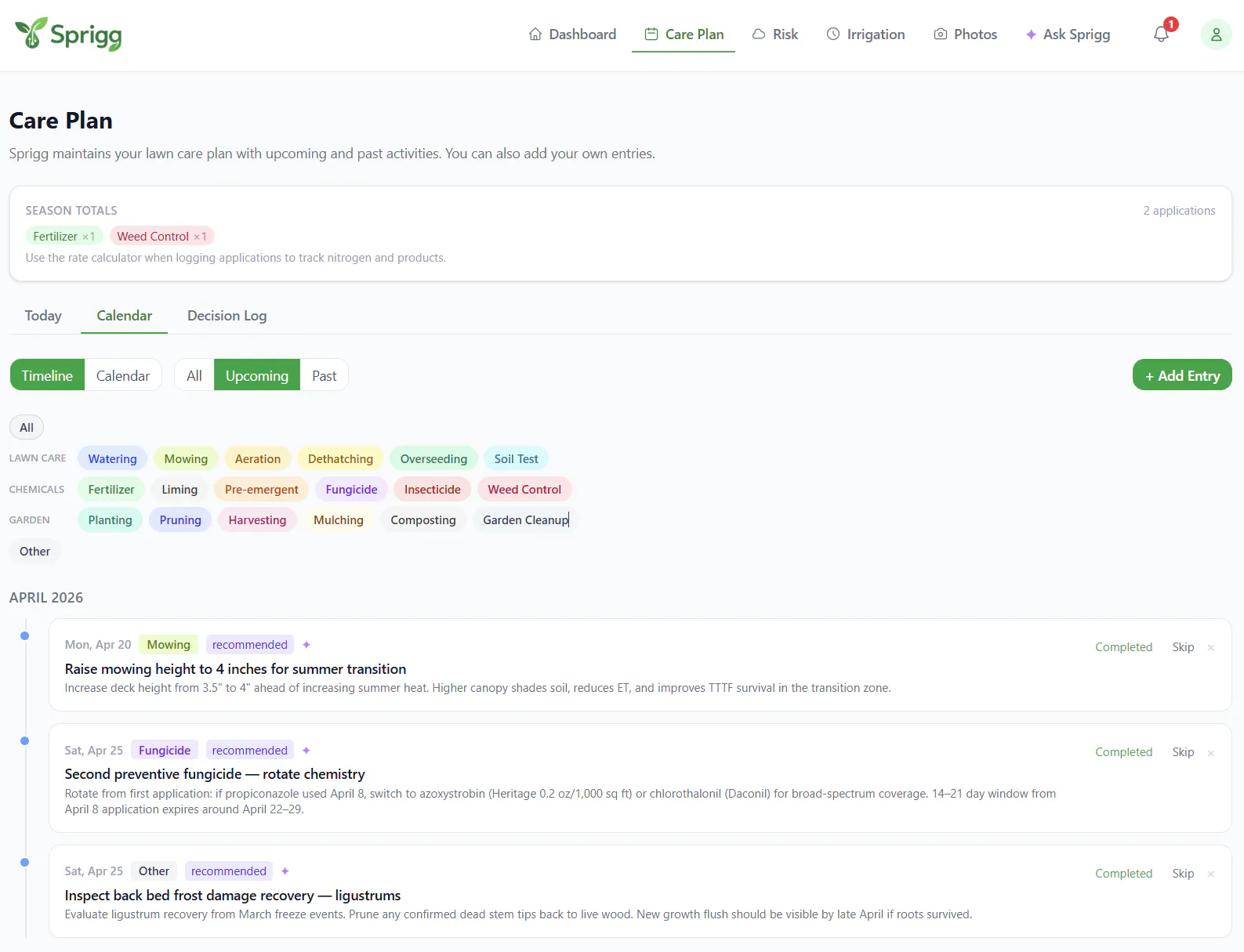Filter by Dethatching category

[340, 458]
